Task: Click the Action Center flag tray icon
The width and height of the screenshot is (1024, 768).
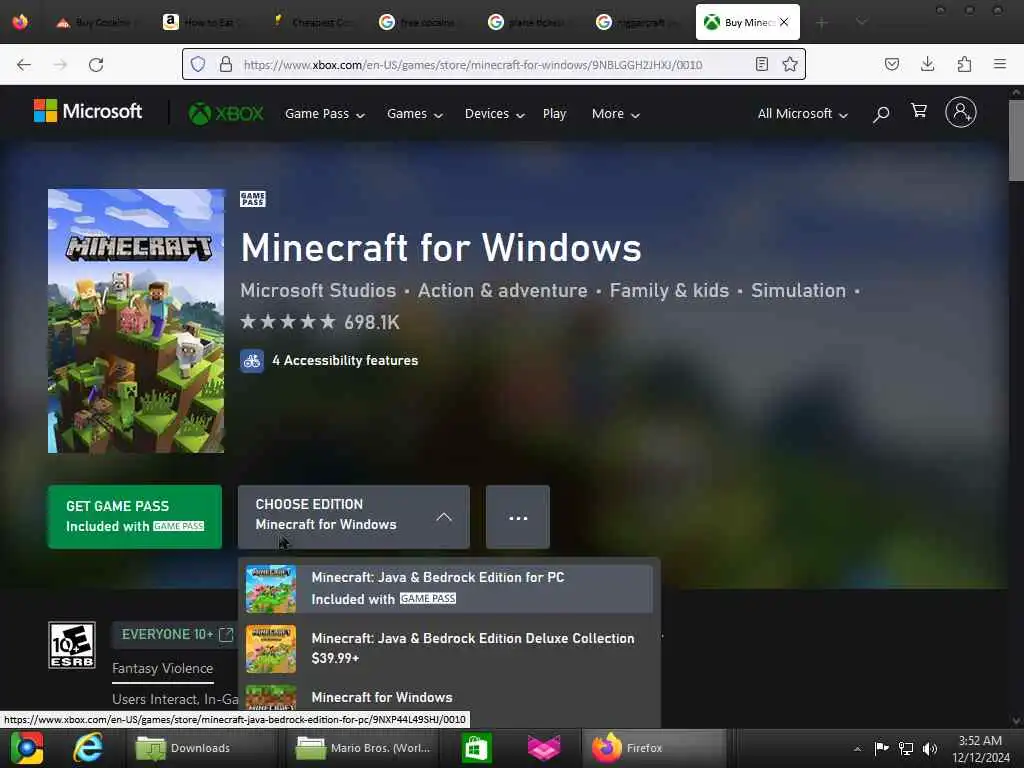Action: pyautogui.click(x=882, y=748)
